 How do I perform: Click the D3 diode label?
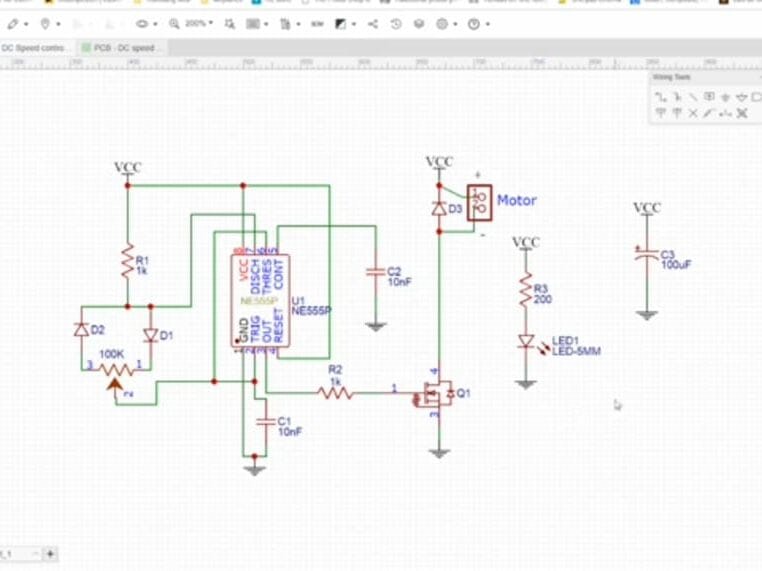click(x=455, y=209)
